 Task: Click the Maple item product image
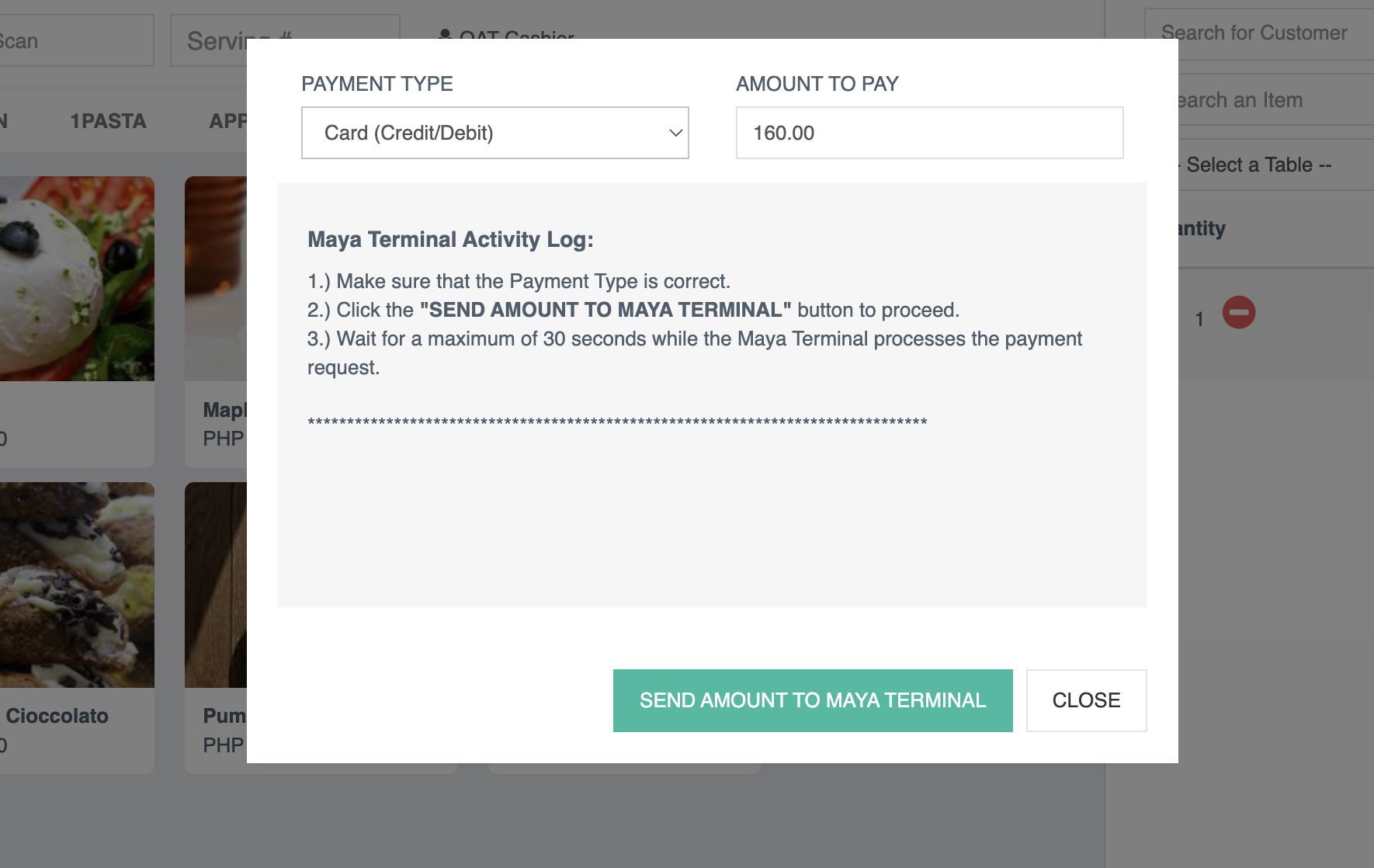point(216,278)
